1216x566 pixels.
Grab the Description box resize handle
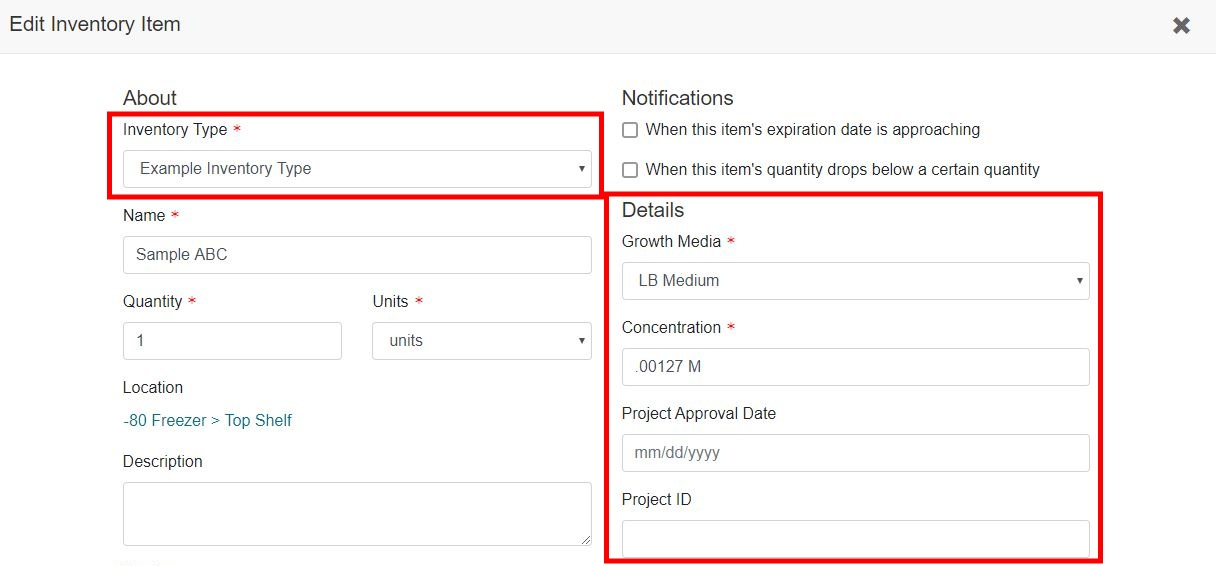click(x=586, y=540)
